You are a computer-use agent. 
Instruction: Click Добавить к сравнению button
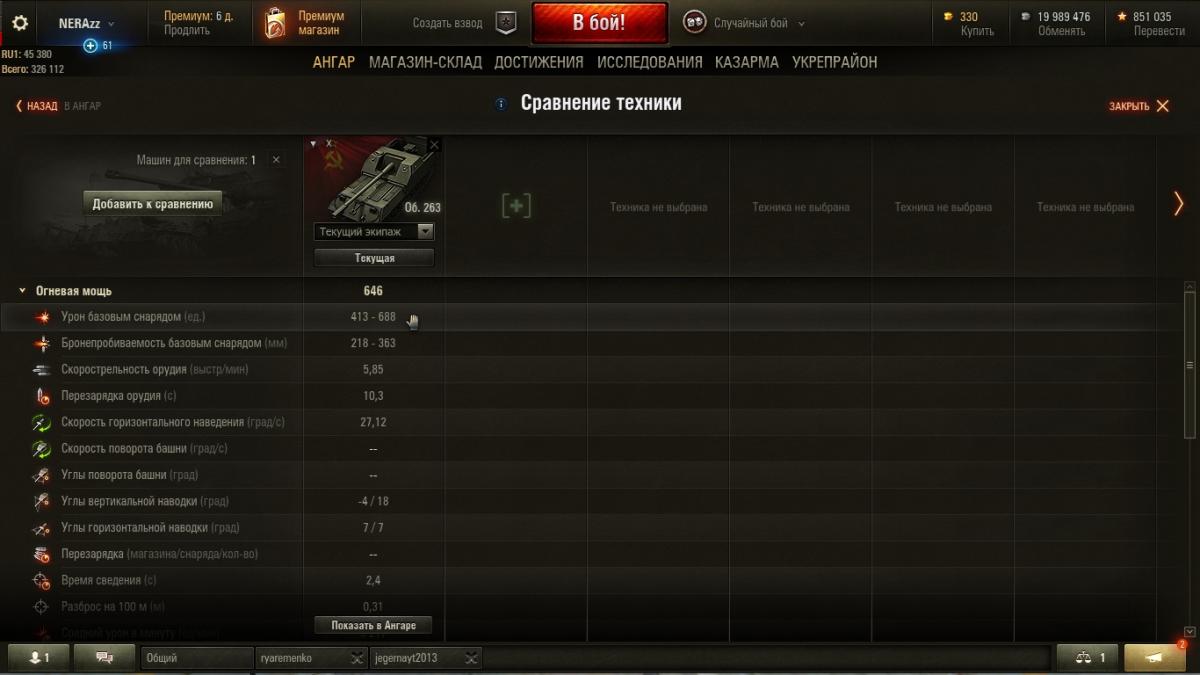153,204
